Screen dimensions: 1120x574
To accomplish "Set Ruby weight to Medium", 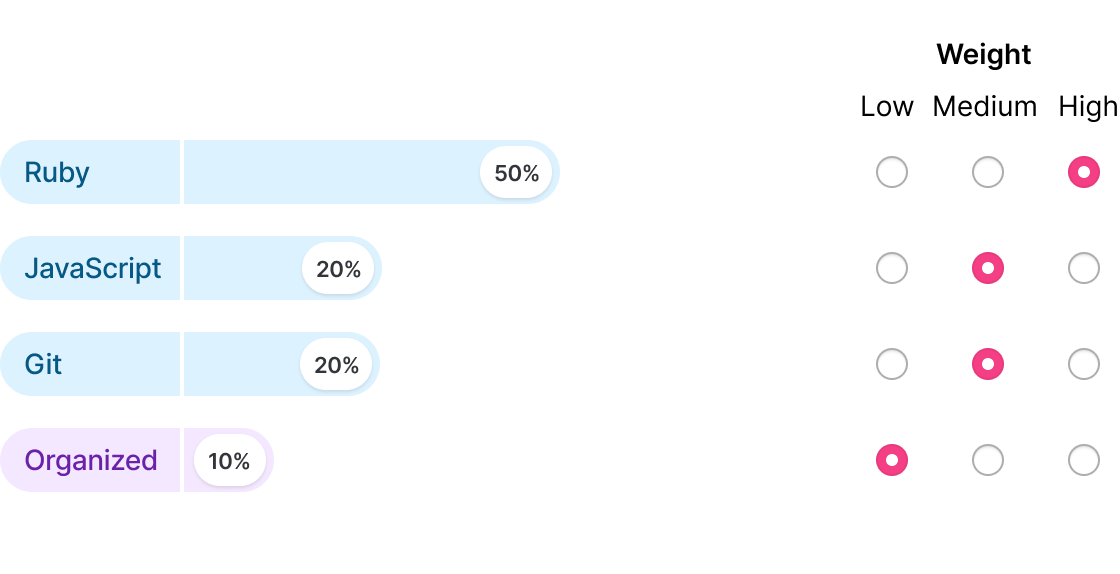I will coord(987,172).
